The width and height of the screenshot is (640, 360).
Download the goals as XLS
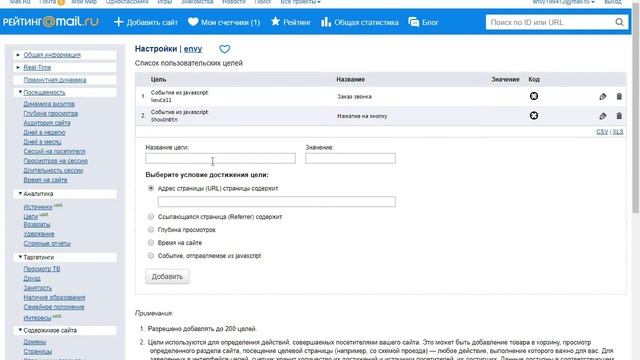coord(618,132)
